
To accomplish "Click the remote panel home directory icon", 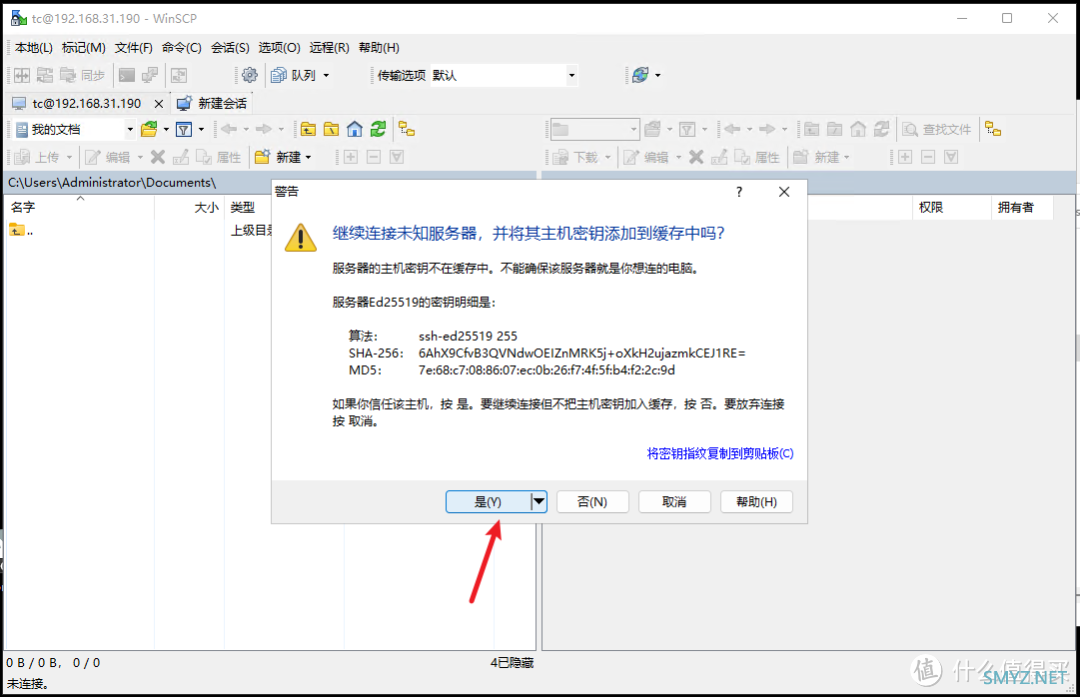I will click(858, 129).
